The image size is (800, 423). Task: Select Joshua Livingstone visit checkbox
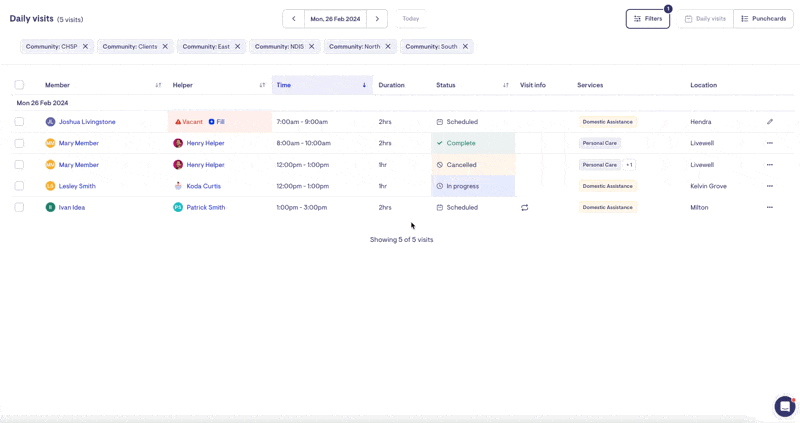click(19, 122)
